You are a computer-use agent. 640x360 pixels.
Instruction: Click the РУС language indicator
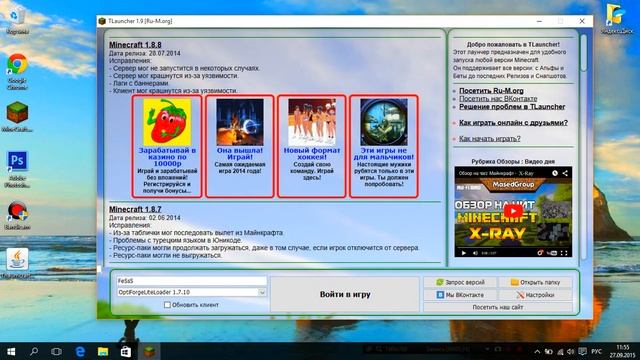click(596, 351)
